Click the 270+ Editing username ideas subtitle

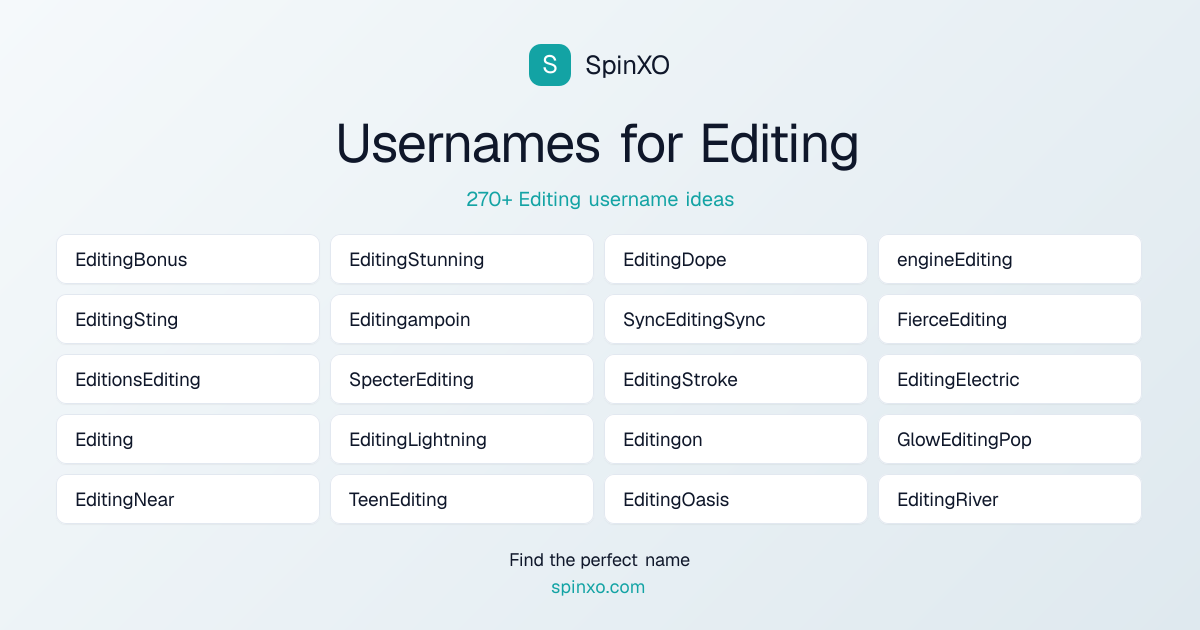600,199
